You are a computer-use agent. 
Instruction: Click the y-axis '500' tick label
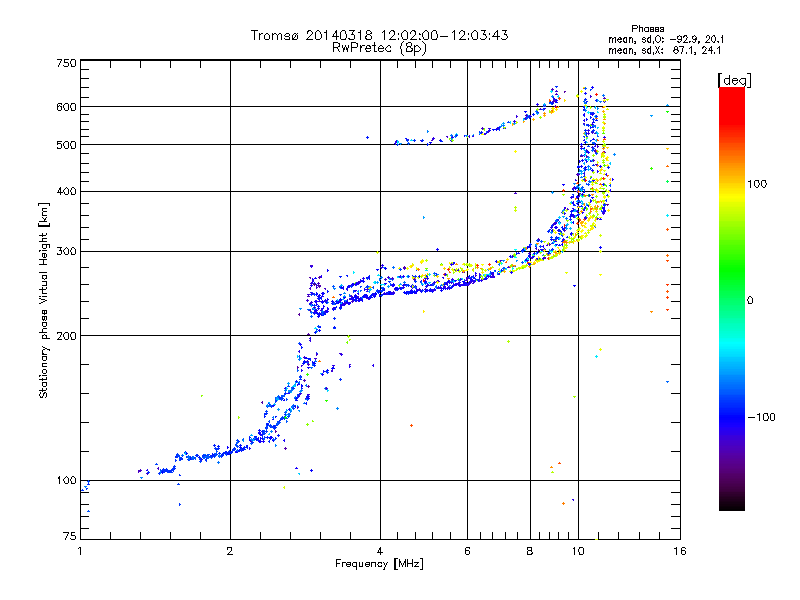66,145
